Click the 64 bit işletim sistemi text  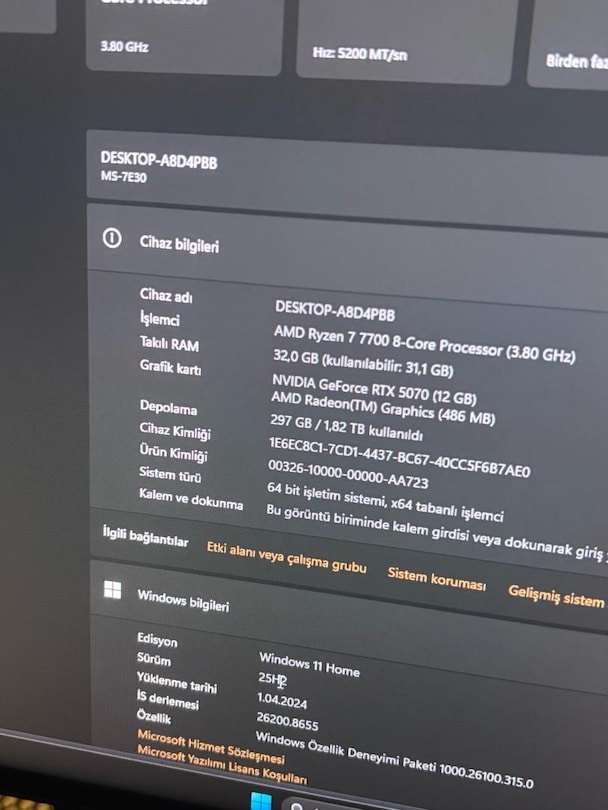385,502
